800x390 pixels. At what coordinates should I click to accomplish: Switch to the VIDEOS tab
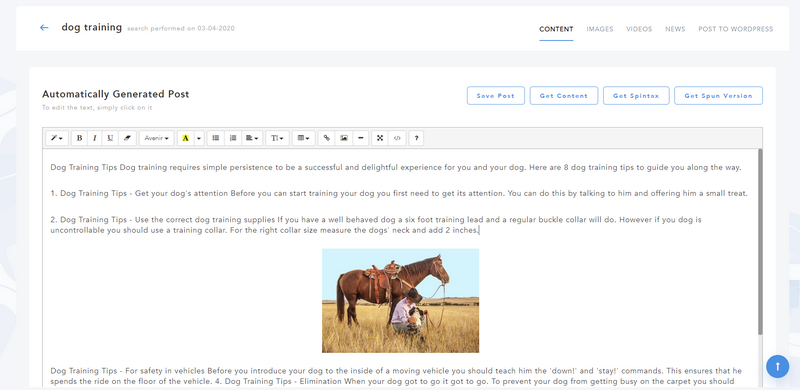click(639, 29)
